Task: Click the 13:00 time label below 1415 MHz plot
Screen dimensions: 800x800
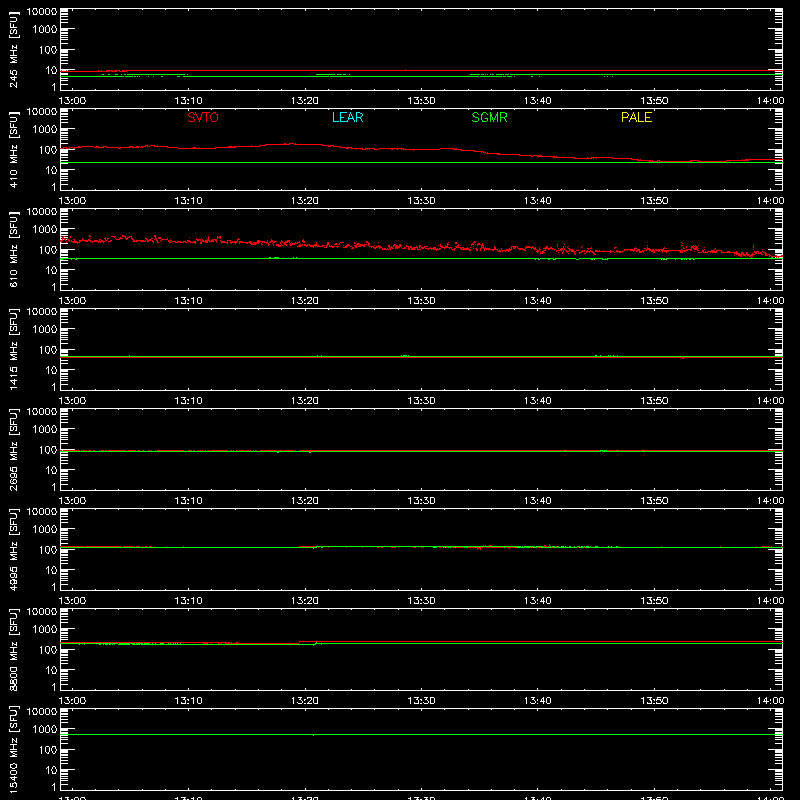Action: click(72, 401)
